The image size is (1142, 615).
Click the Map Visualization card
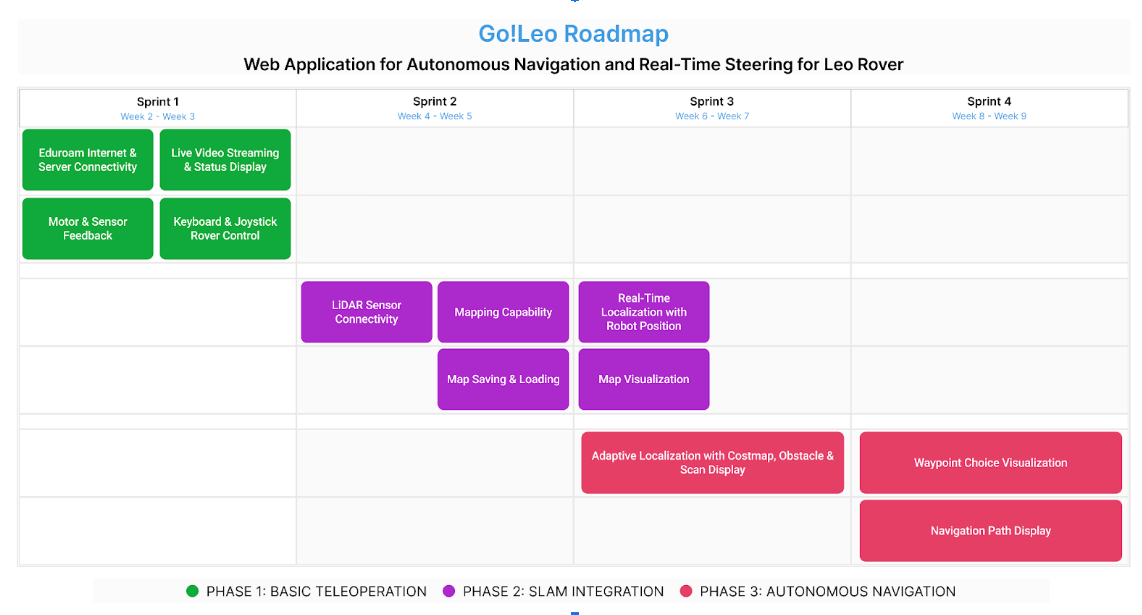tap(644, 379)
